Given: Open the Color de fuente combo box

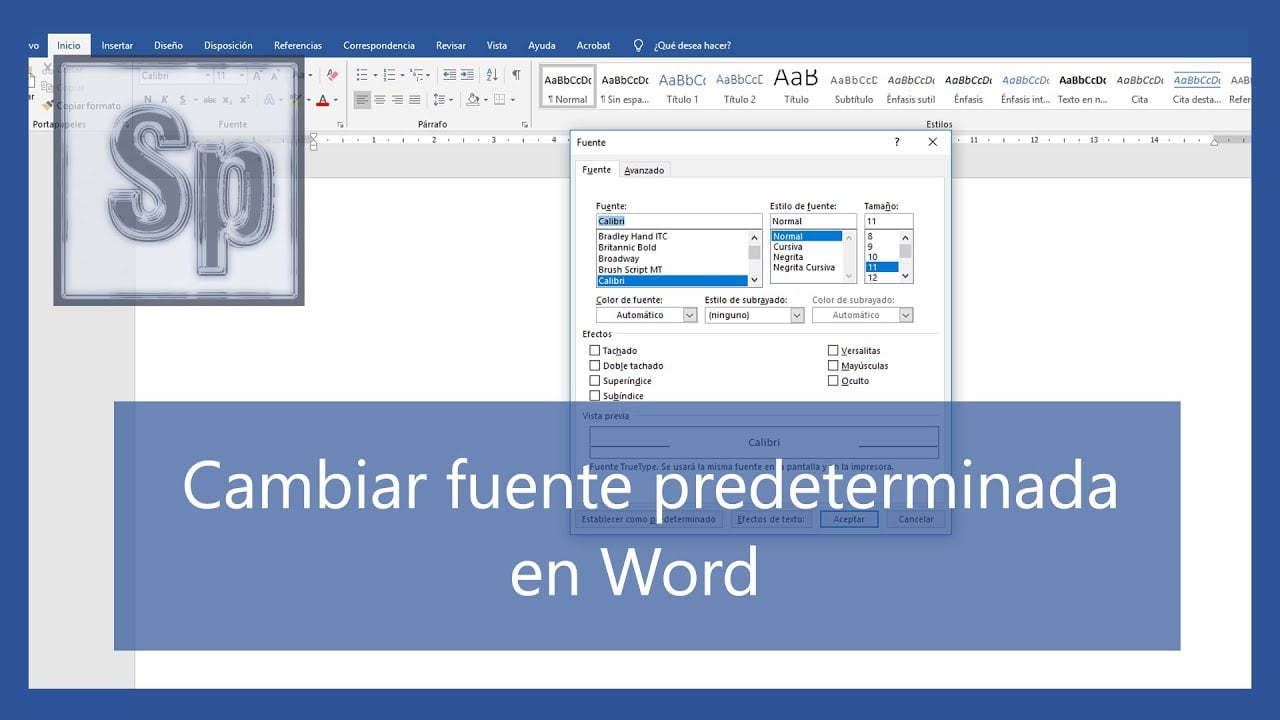Looking at the screenshot, I should click(646, 315).
